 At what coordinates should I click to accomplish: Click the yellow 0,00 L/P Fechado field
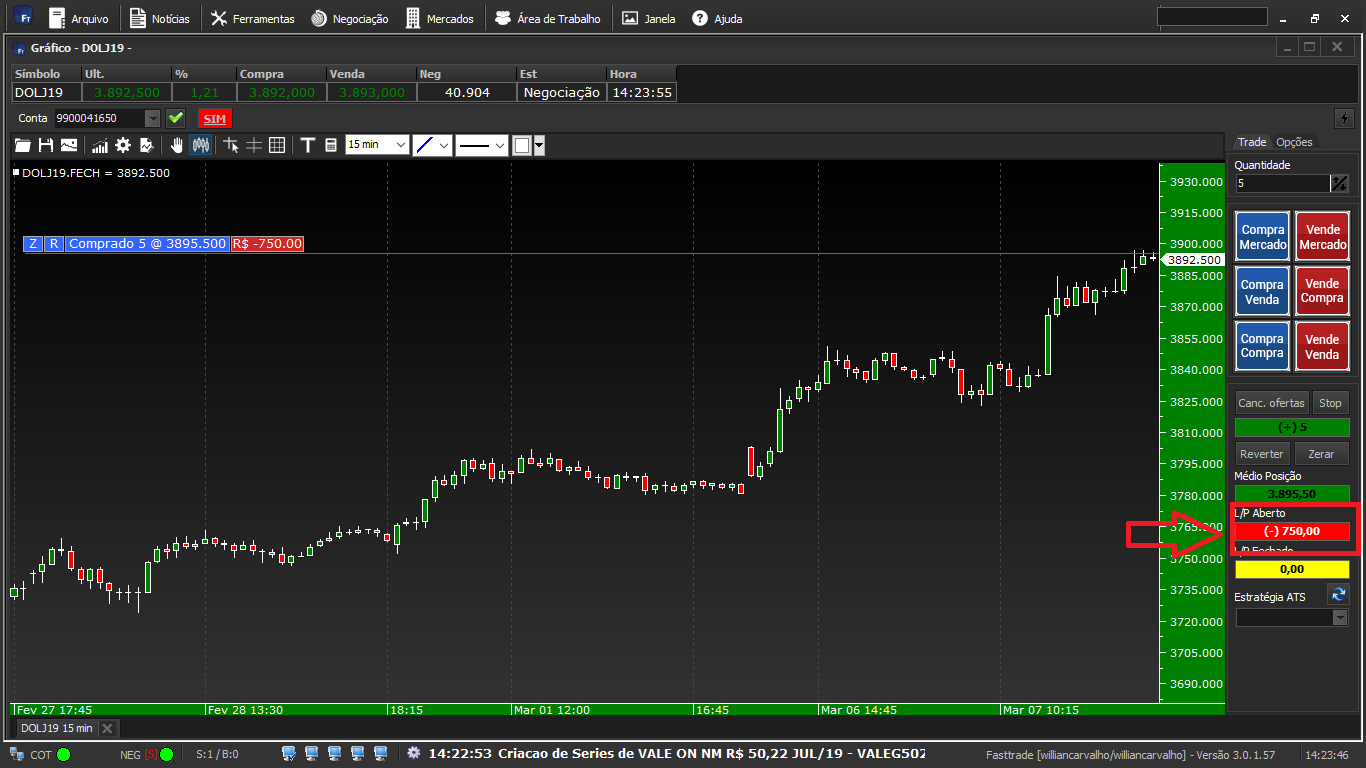1292,569
